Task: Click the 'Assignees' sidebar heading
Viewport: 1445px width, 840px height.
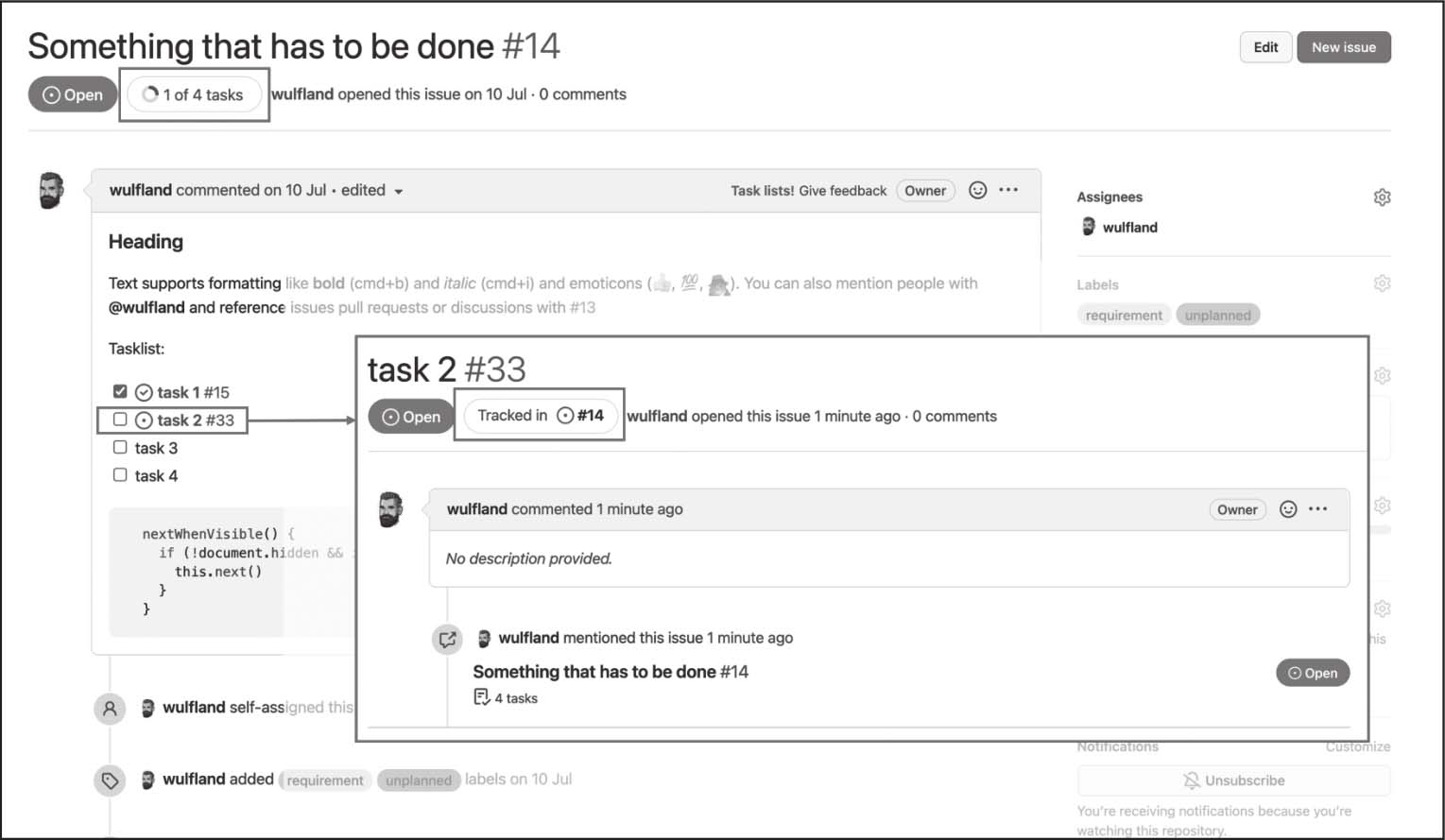Action: [x=1110, y=197]
